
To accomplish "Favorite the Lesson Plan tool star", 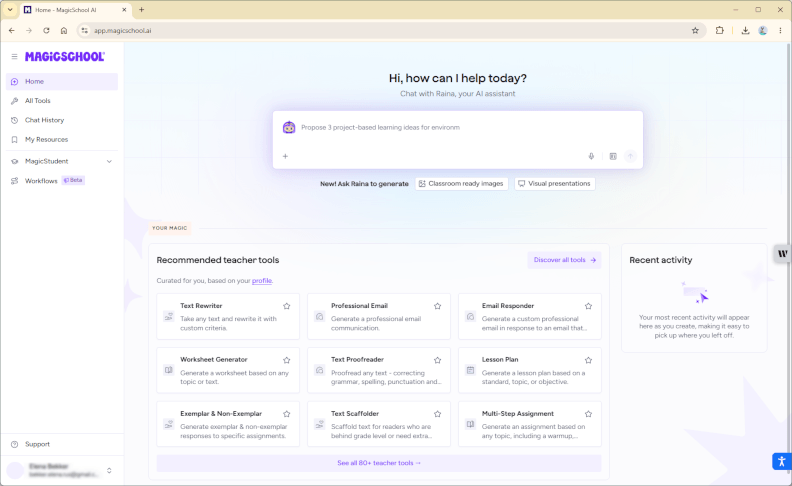I will click(x=588, y=360).
